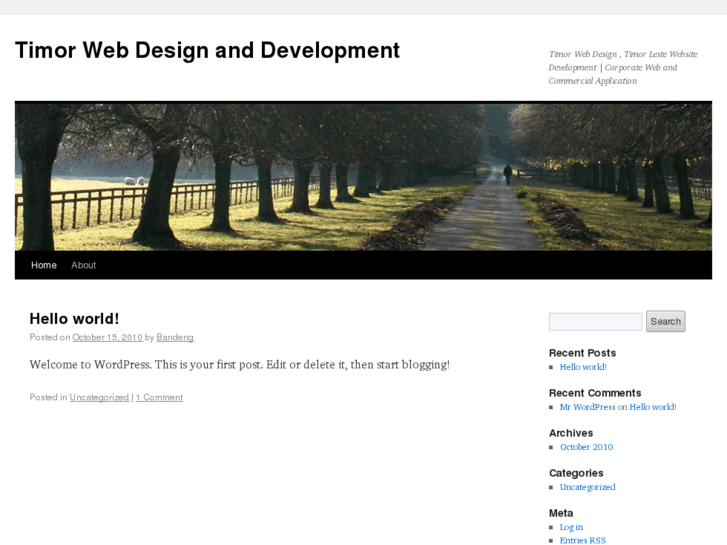Open the Hello world! post title
727x545 pixels.
coord(74,319)
